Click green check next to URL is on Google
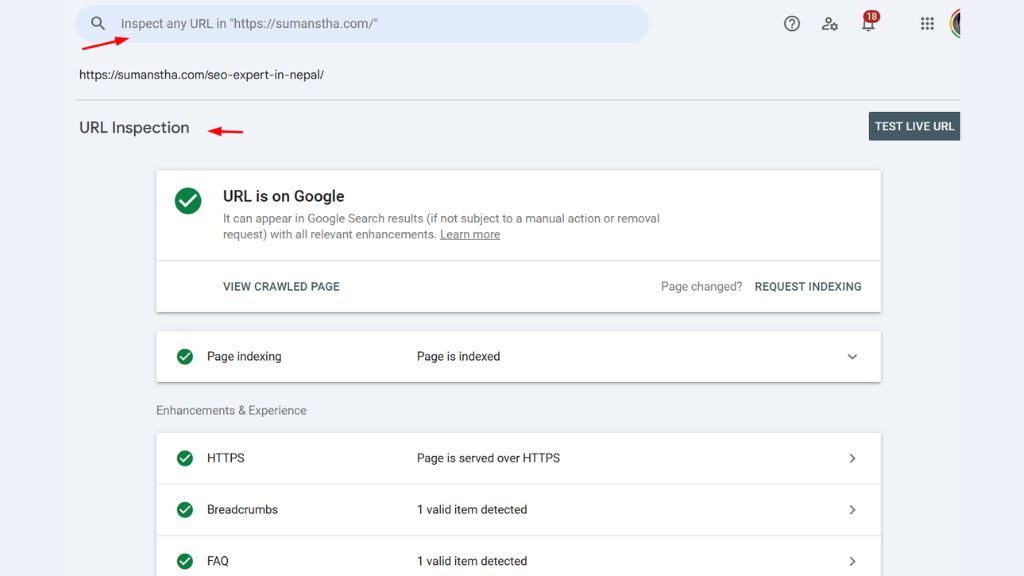This screenshot has width=1024, height=576. click(x=188, y=200)
